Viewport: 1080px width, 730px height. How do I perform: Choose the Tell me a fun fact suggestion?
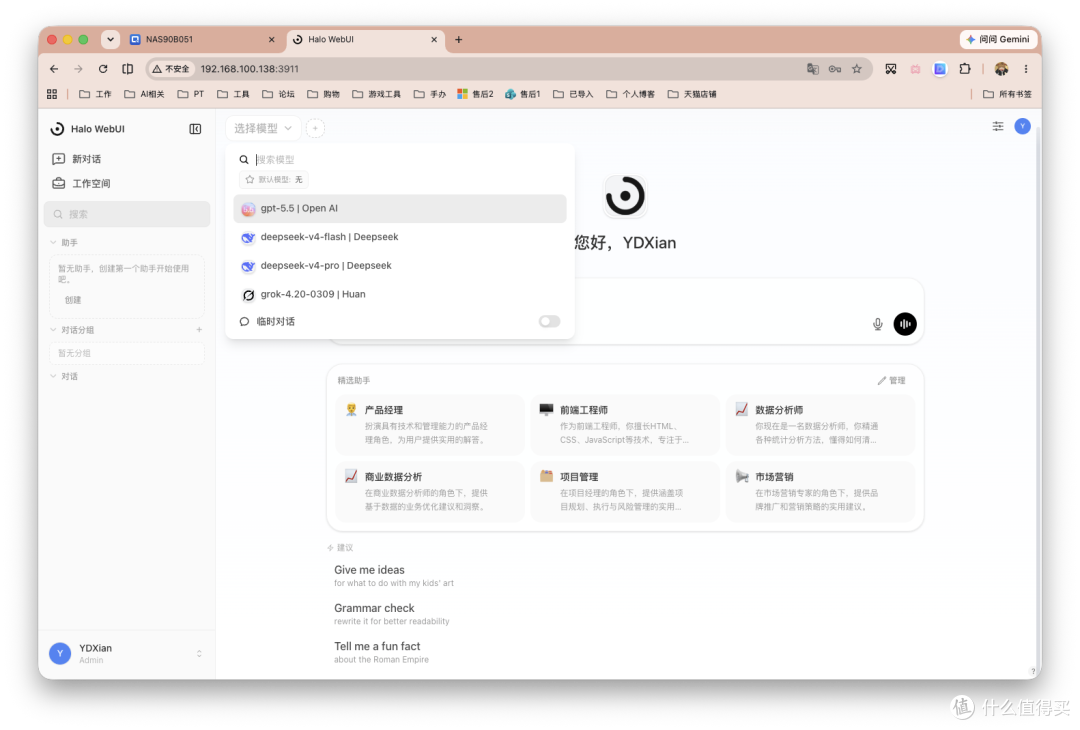coord(381,652)
